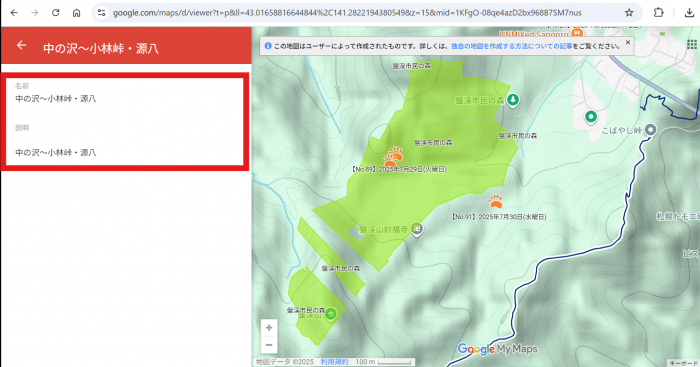View site information icon in address bar
700x367 pixels.
coord(102,13)
